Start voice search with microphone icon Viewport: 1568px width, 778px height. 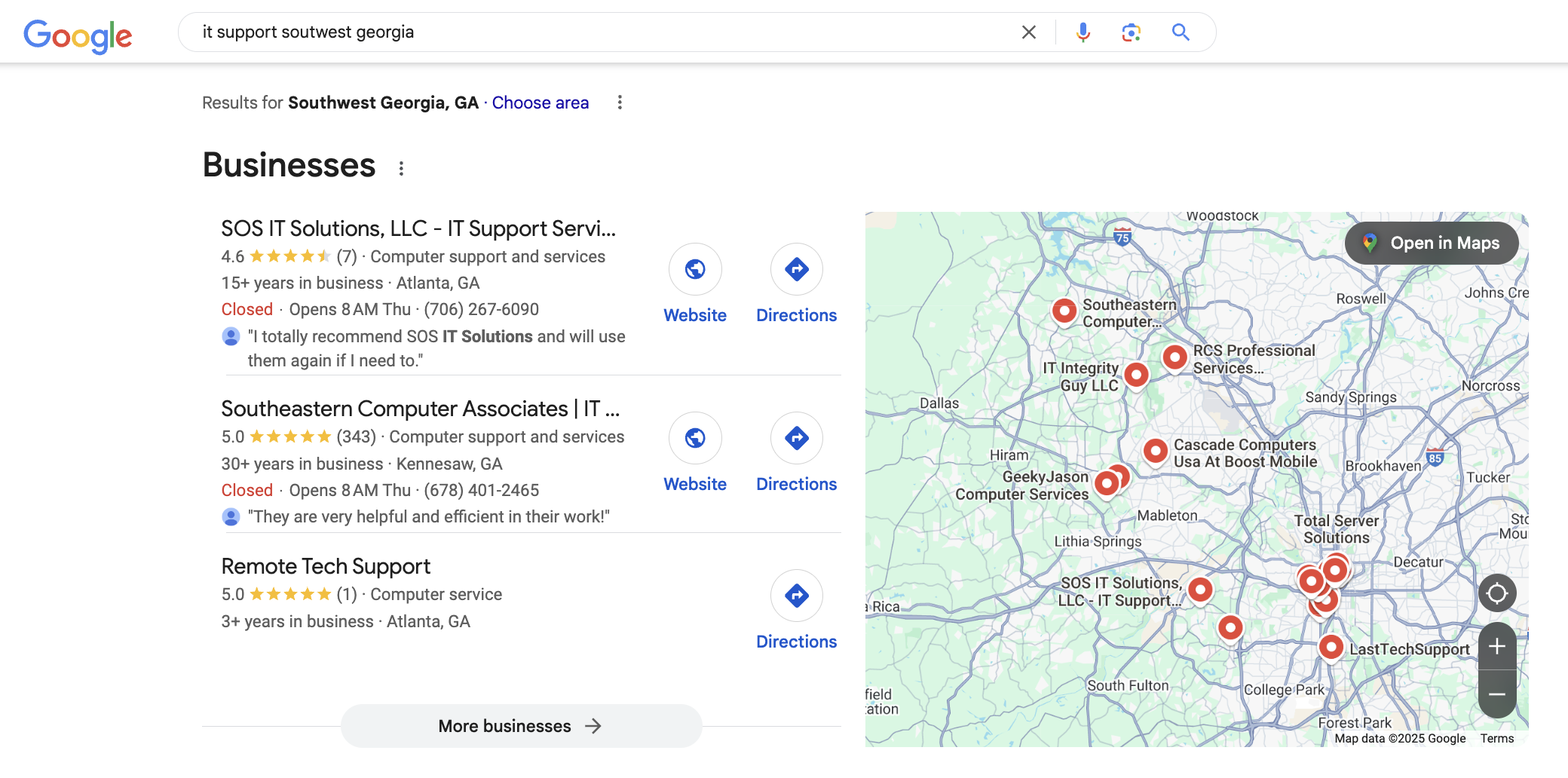[x=1083, y=32]
